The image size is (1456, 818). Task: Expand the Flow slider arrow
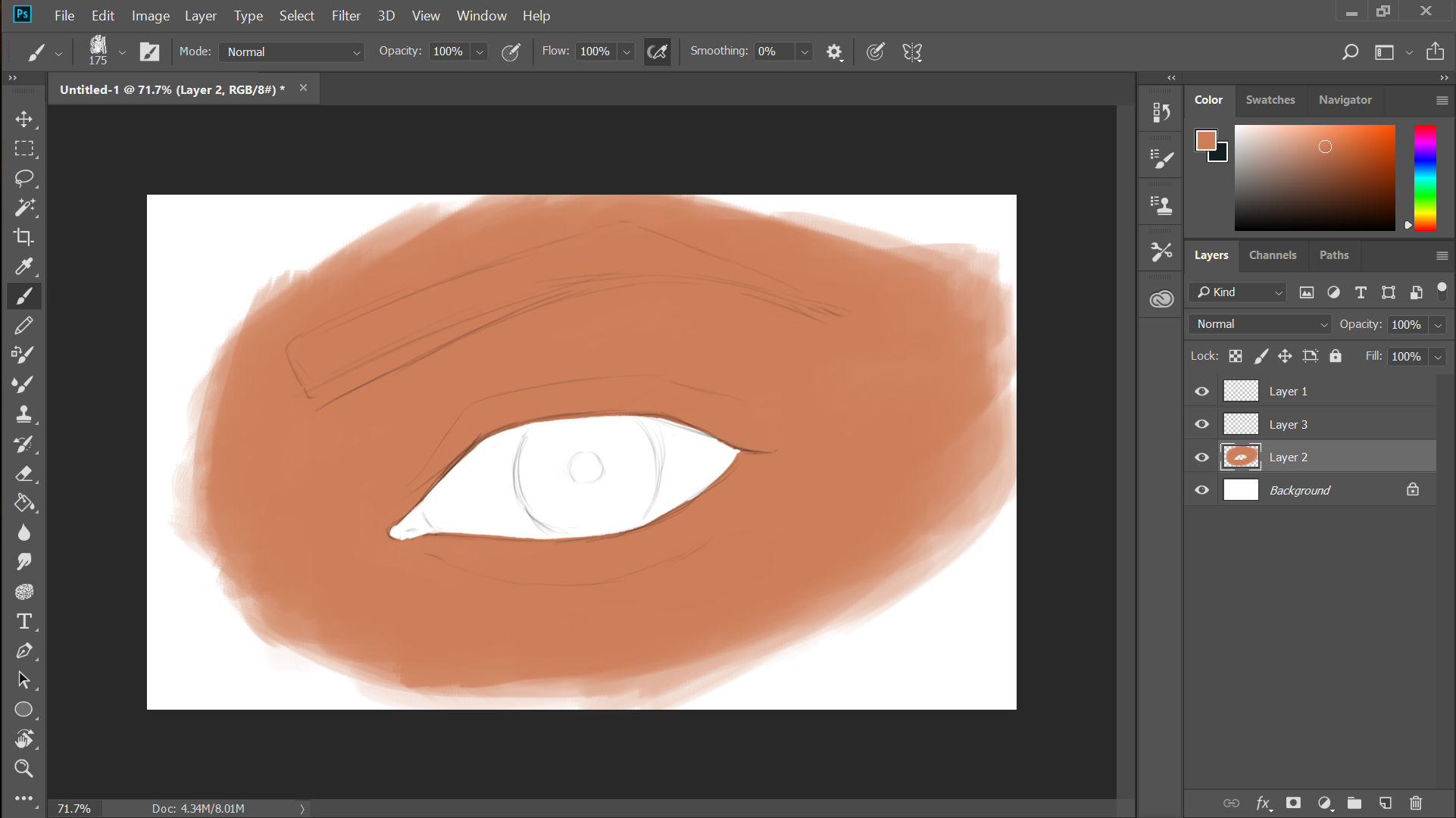pos(626,52)
